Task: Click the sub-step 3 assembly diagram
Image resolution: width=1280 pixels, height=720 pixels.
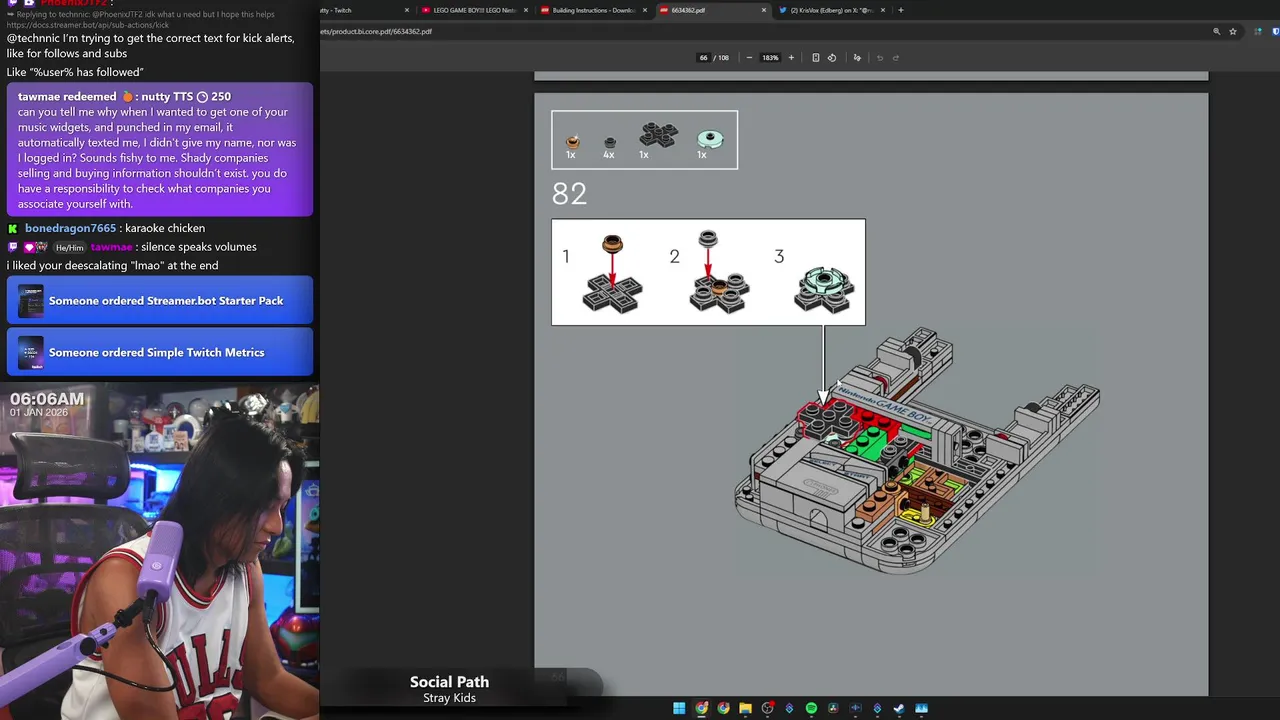Action: click(825, 289)
